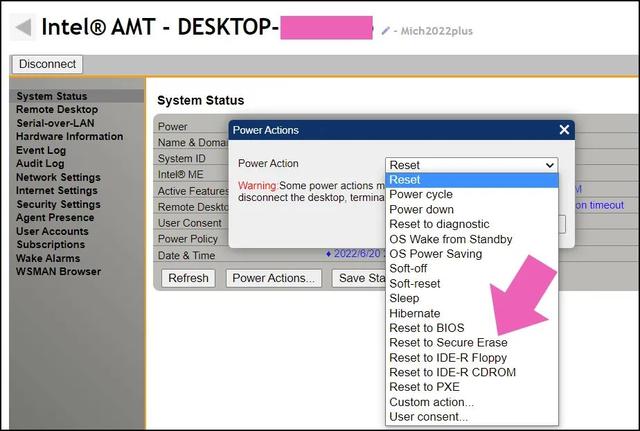Open Remote Desktop in sidebar
640x431 pixels.
point(57,109)
